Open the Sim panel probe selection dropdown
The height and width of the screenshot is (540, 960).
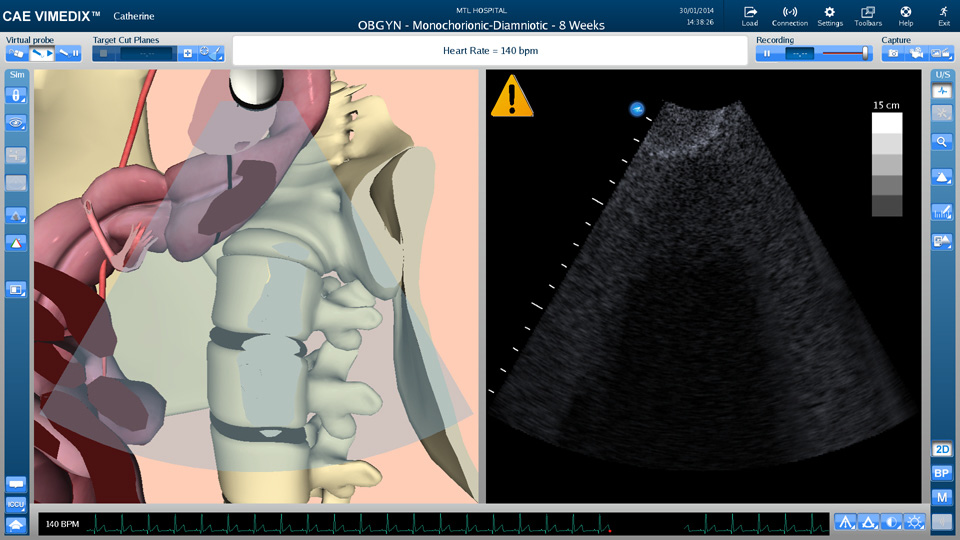(x=17, y=96)
